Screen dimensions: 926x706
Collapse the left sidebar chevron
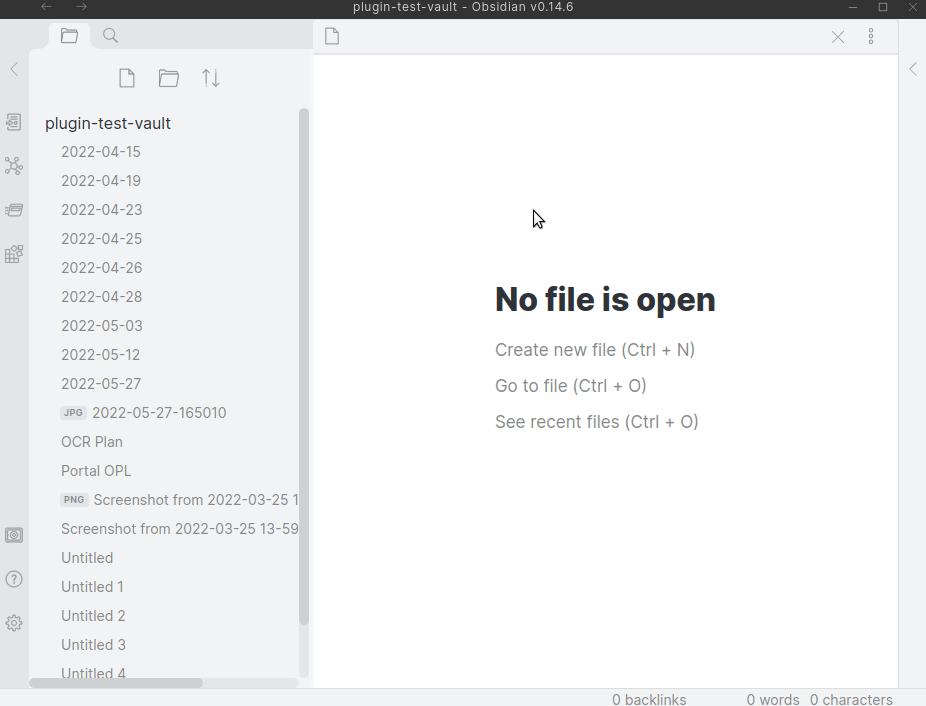[14, 69]
